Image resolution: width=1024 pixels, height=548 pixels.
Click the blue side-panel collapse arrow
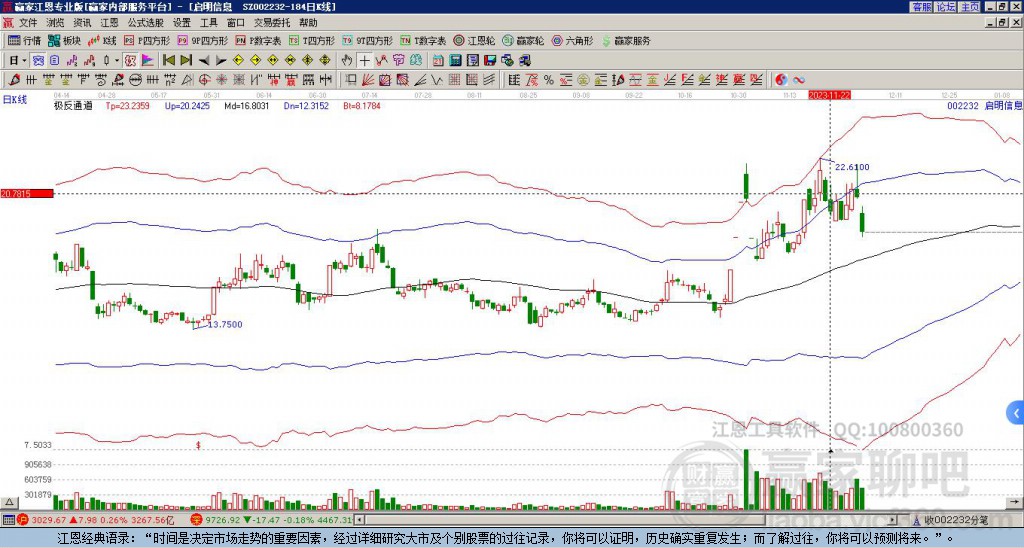pos(1016,413)
